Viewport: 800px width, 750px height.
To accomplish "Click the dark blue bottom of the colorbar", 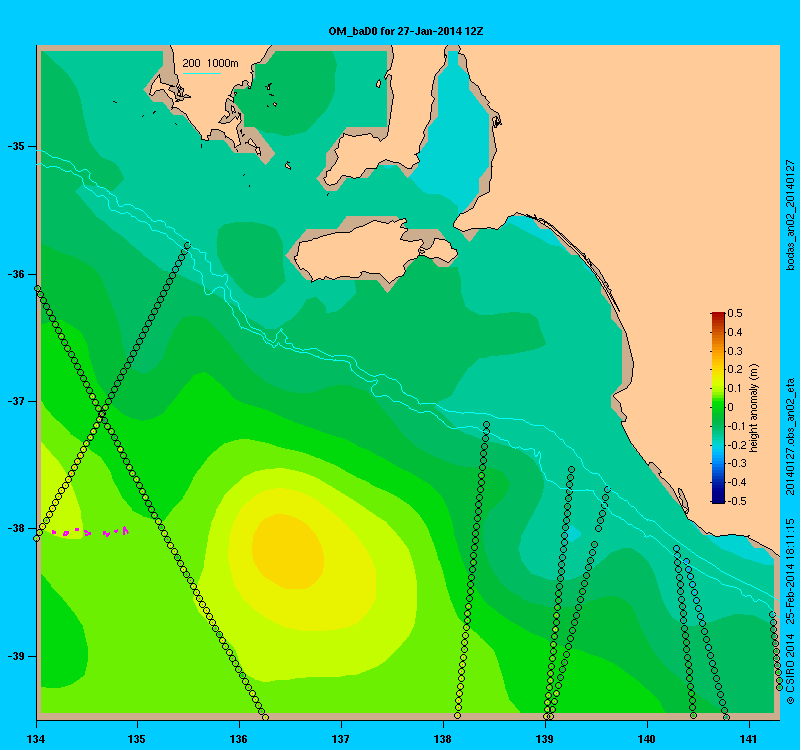I will pos(717,498).
